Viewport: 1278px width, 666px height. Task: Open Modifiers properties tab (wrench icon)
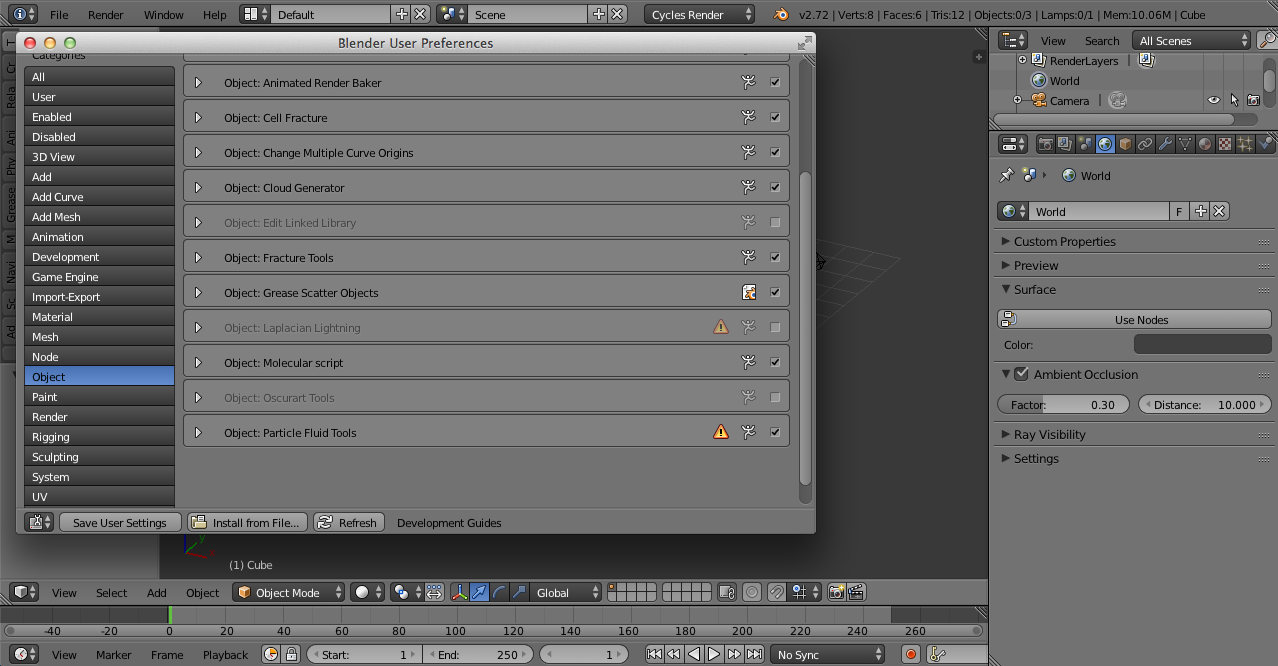tap(1165, 144)
